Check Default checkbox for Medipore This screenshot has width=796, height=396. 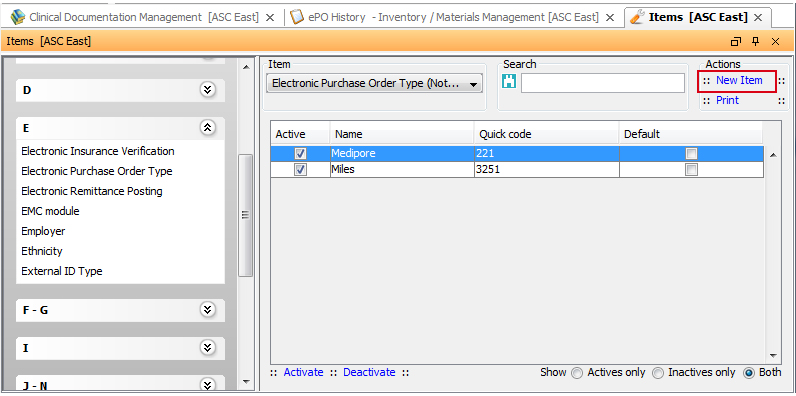click(x=691, y=153)
